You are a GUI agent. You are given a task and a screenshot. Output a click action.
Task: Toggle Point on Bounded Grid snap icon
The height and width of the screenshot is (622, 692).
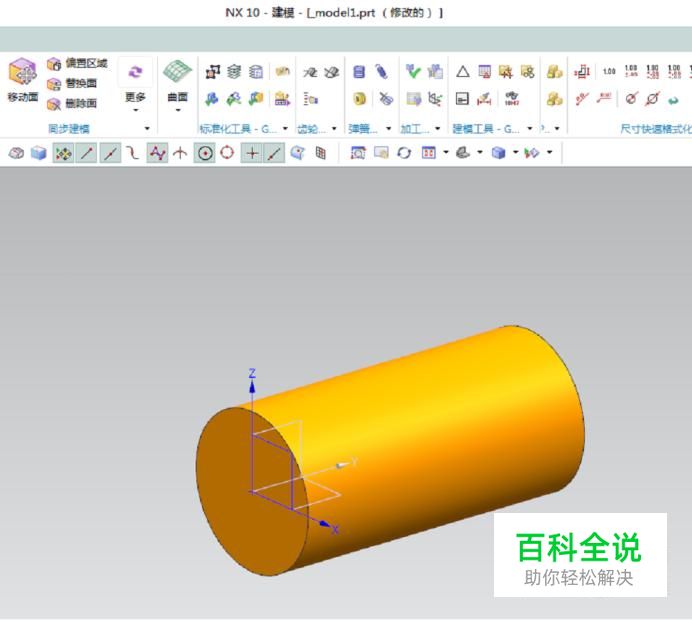click(321, 153)
